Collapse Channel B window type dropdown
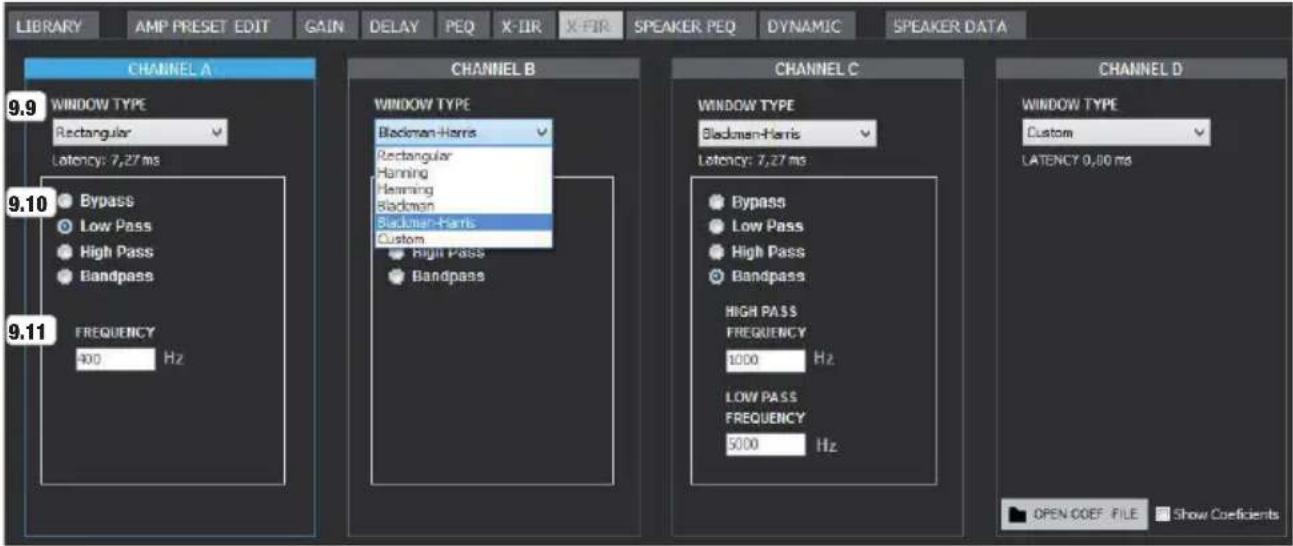The height and width of the screenshot is (546, 1293). click(463, 133)
